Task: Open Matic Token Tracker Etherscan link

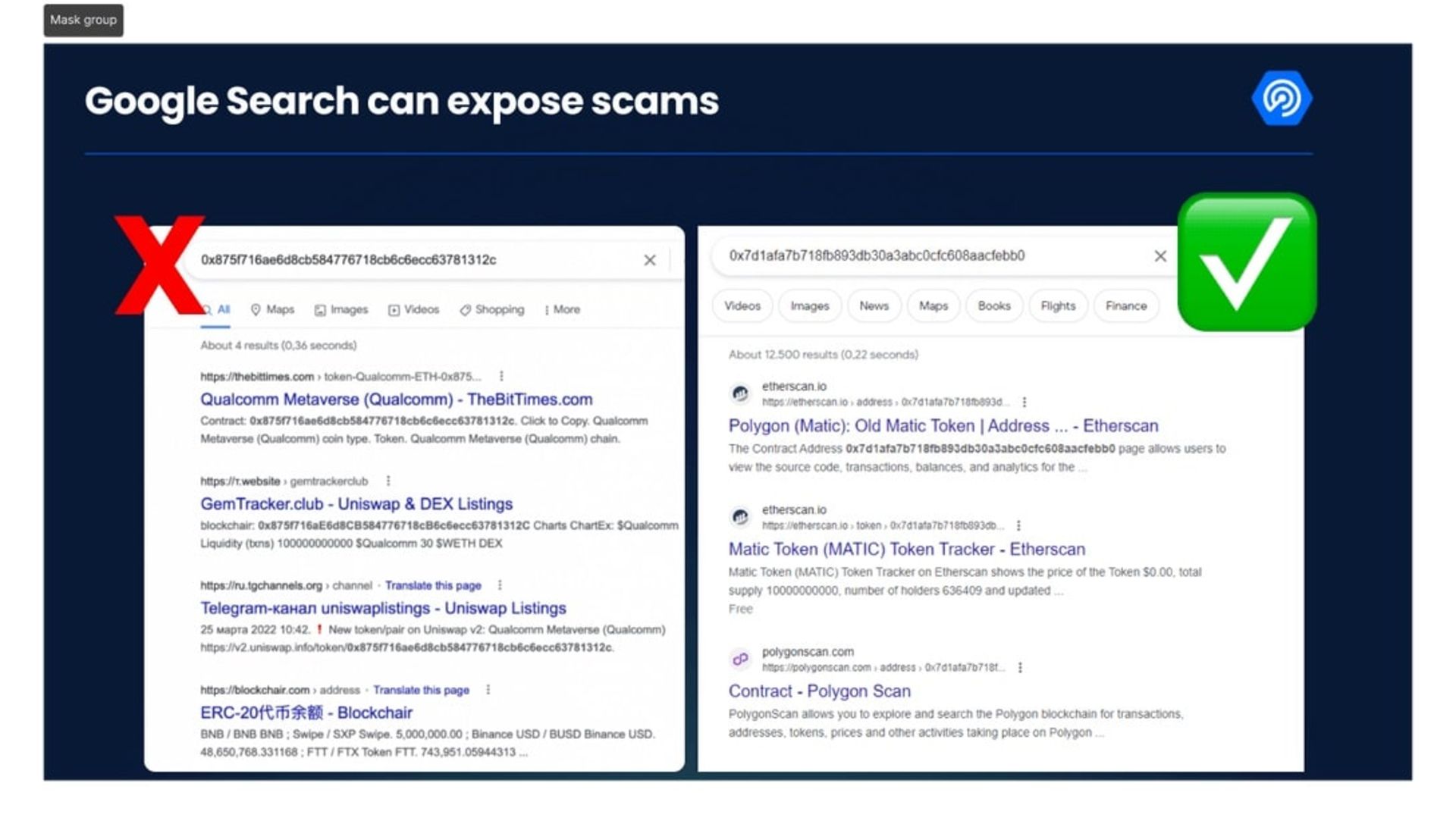Action: click(x=907, y=549)
